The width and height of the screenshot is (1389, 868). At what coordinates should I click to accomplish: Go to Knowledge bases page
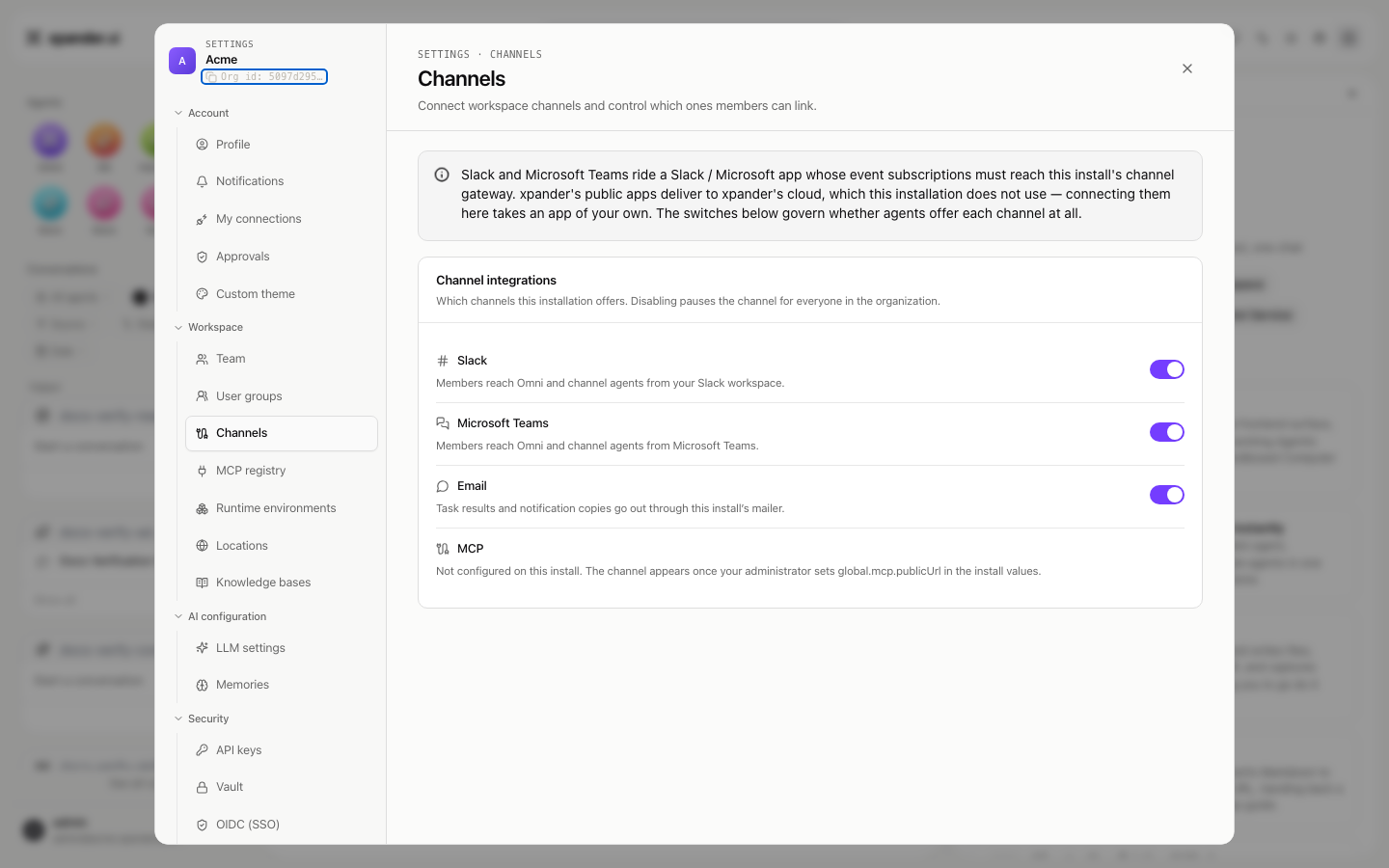[282, 583]
